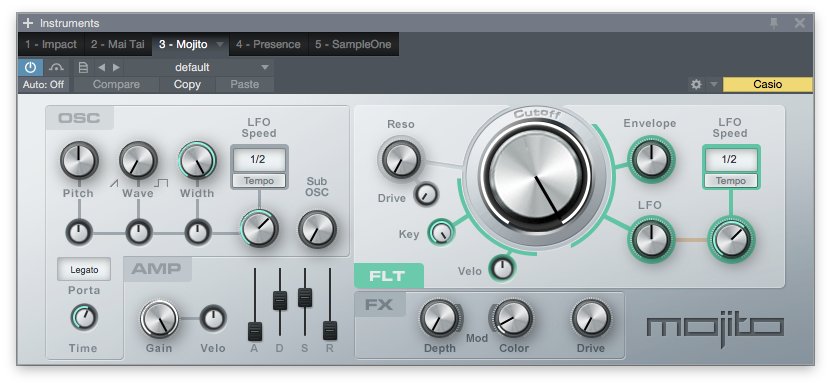Click the large Cutoff knob

(x=535, y=176)
